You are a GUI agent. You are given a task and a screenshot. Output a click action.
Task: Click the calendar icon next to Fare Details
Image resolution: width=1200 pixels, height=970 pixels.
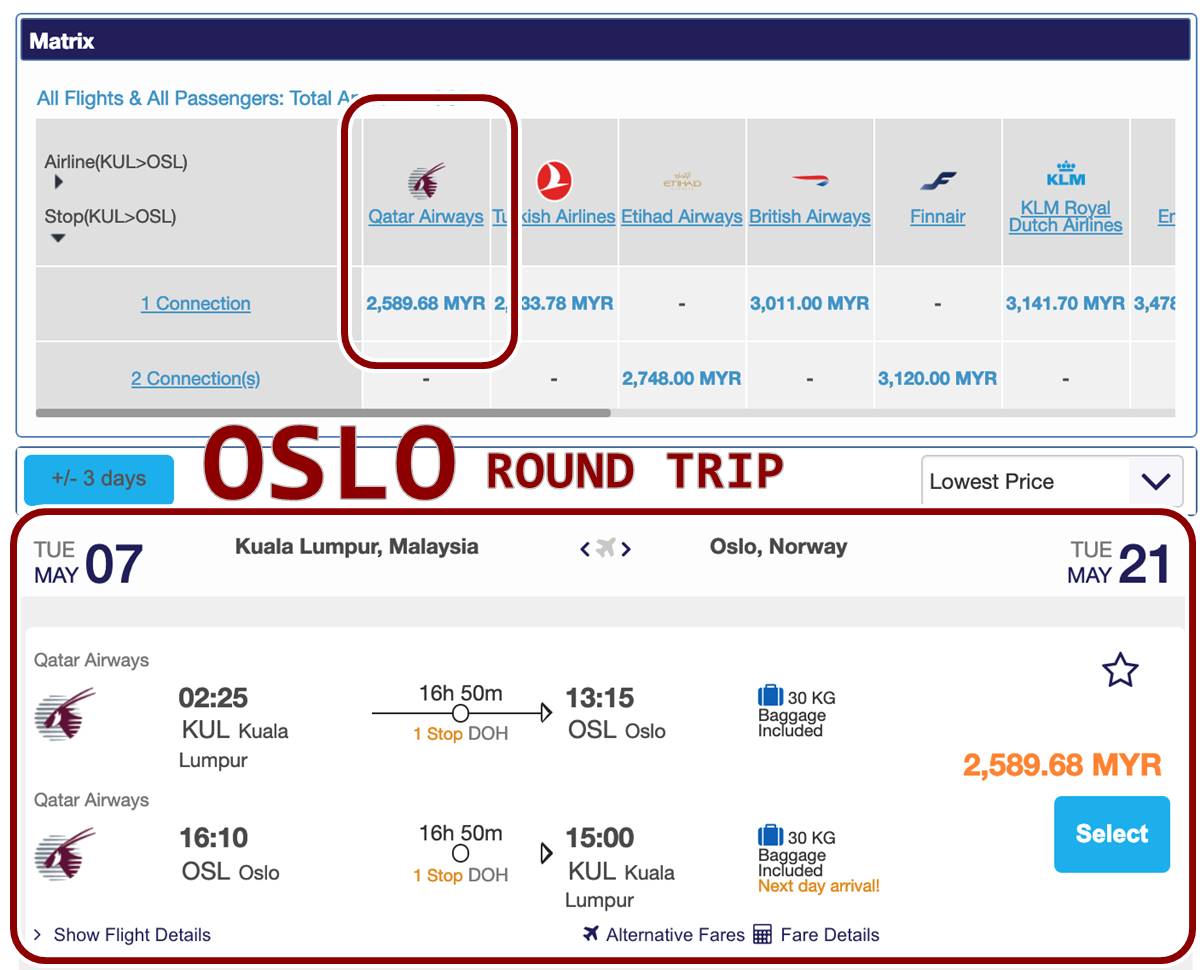coord(762,935)
